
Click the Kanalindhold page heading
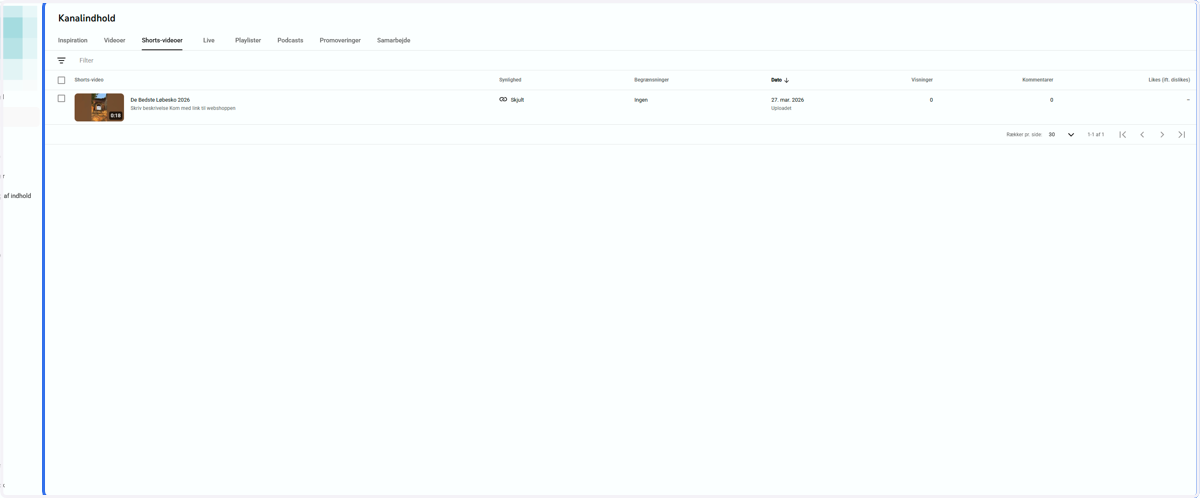click(x=87, y=18)
